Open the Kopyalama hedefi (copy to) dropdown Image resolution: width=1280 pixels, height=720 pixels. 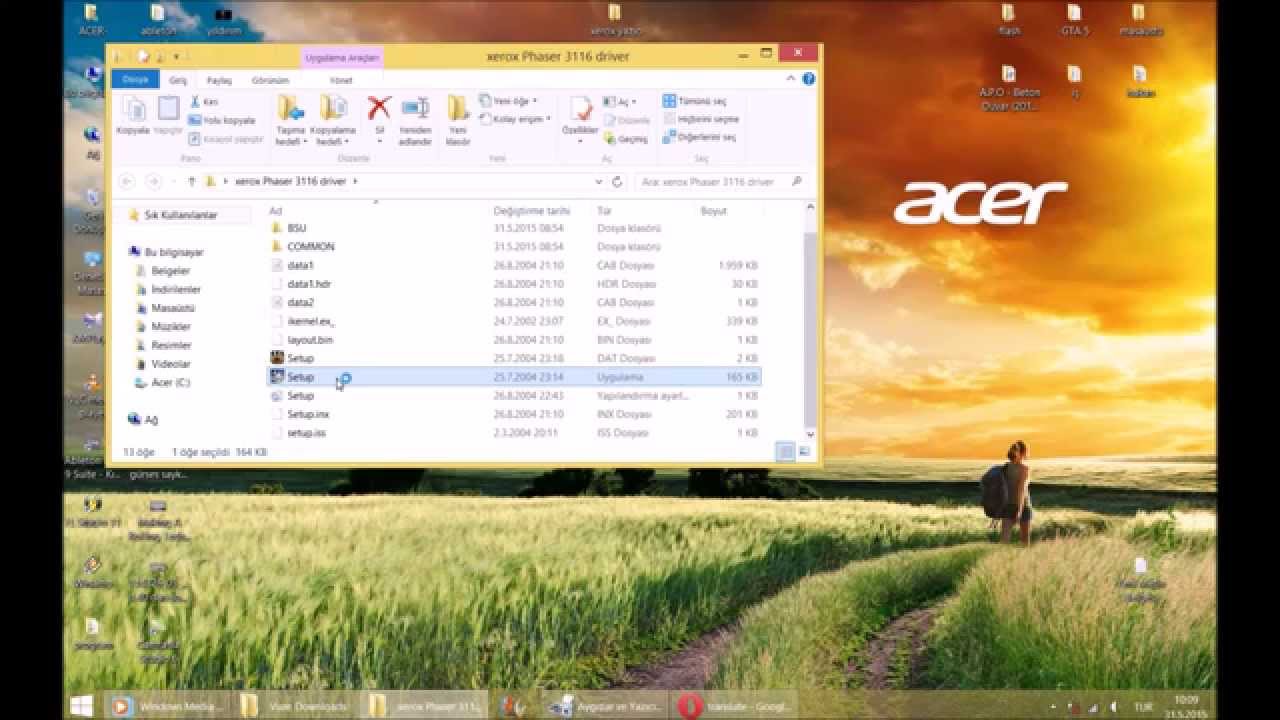coord(333,137)
